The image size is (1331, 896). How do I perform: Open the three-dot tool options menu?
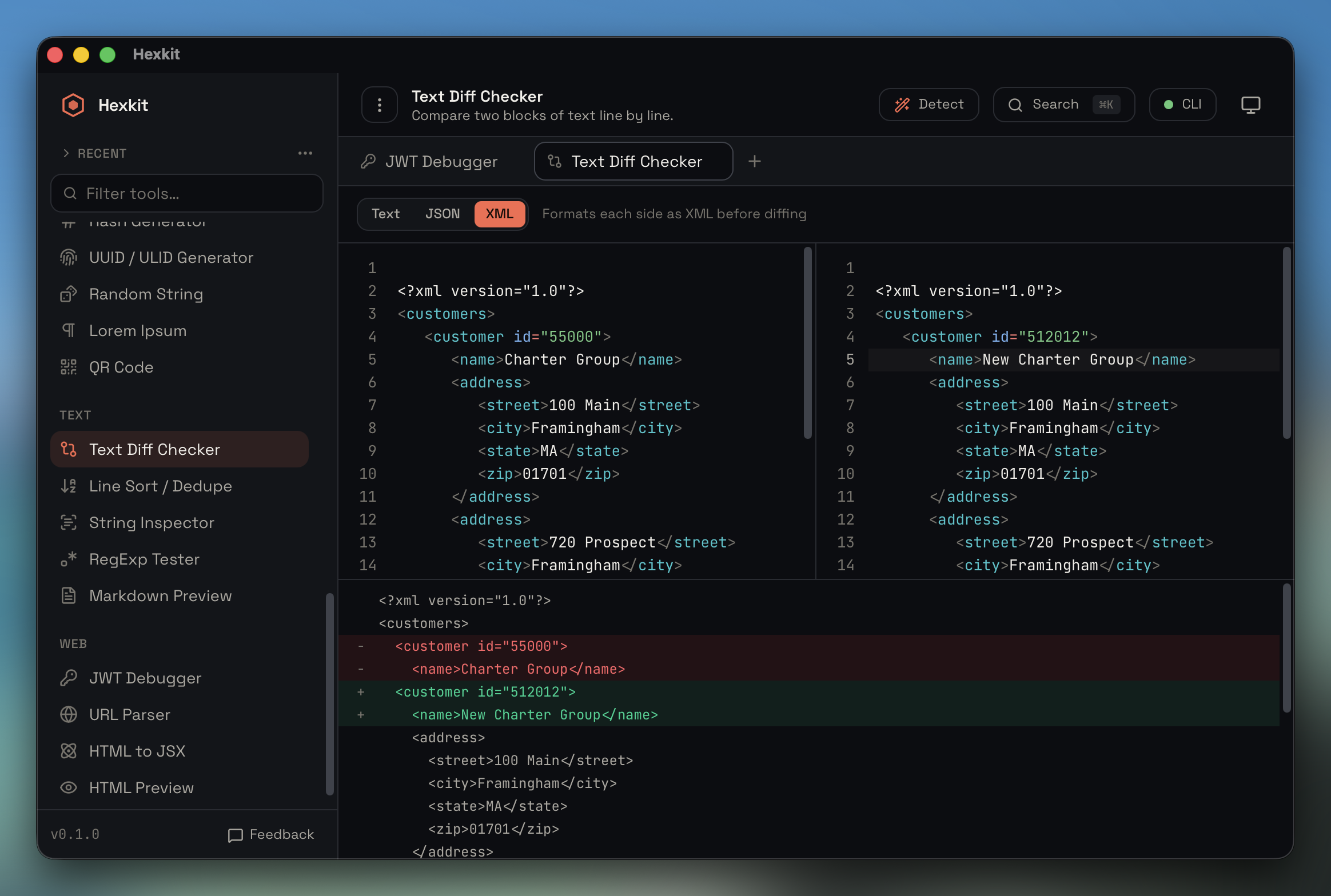click(x=379, y=105)
